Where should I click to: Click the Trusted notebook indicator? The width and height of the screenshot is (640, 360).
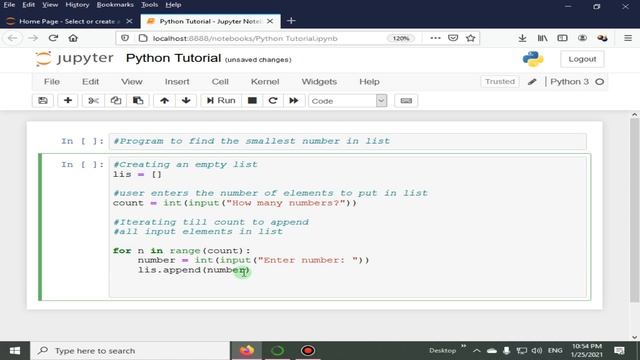500,82
